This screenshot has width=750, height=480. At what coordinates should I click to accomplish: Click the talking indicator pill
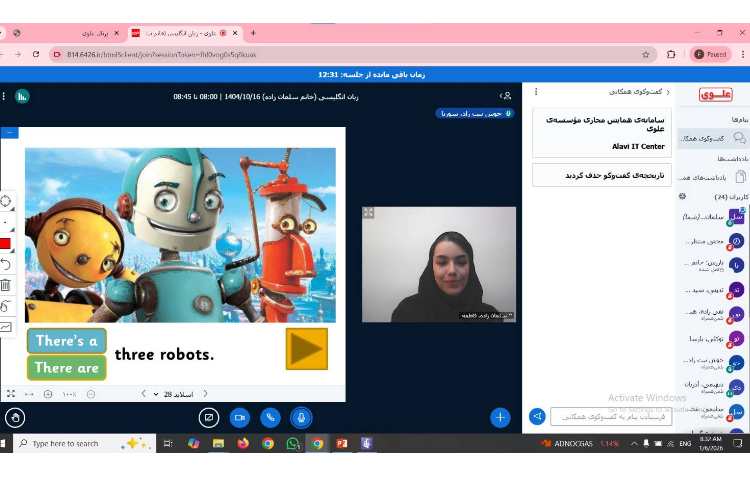coord(474,114)
